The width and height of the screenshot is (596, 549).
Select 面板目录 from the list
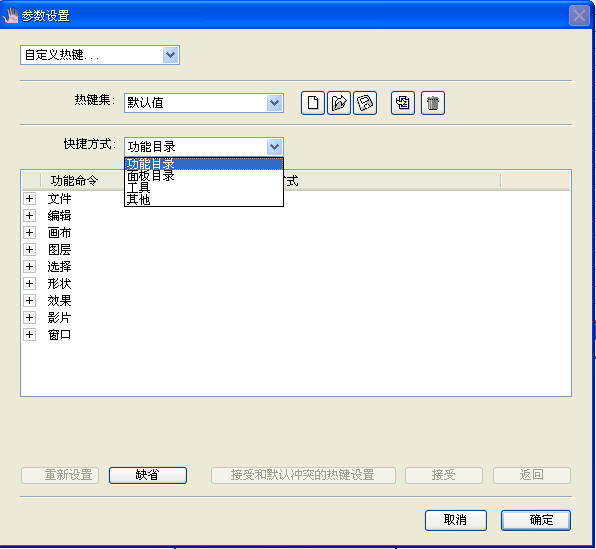(x=151, y=176)
